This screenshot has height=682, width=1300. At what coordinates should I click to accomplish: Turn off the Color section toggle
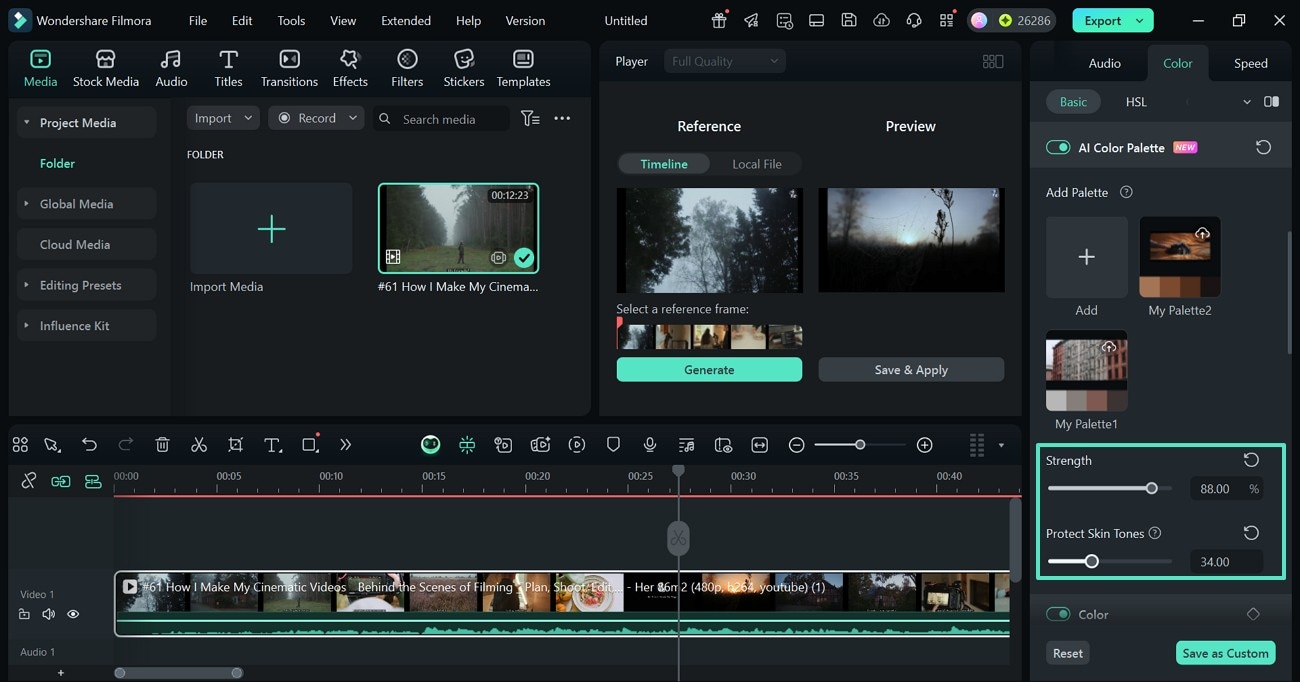(x=1057, y=614)
